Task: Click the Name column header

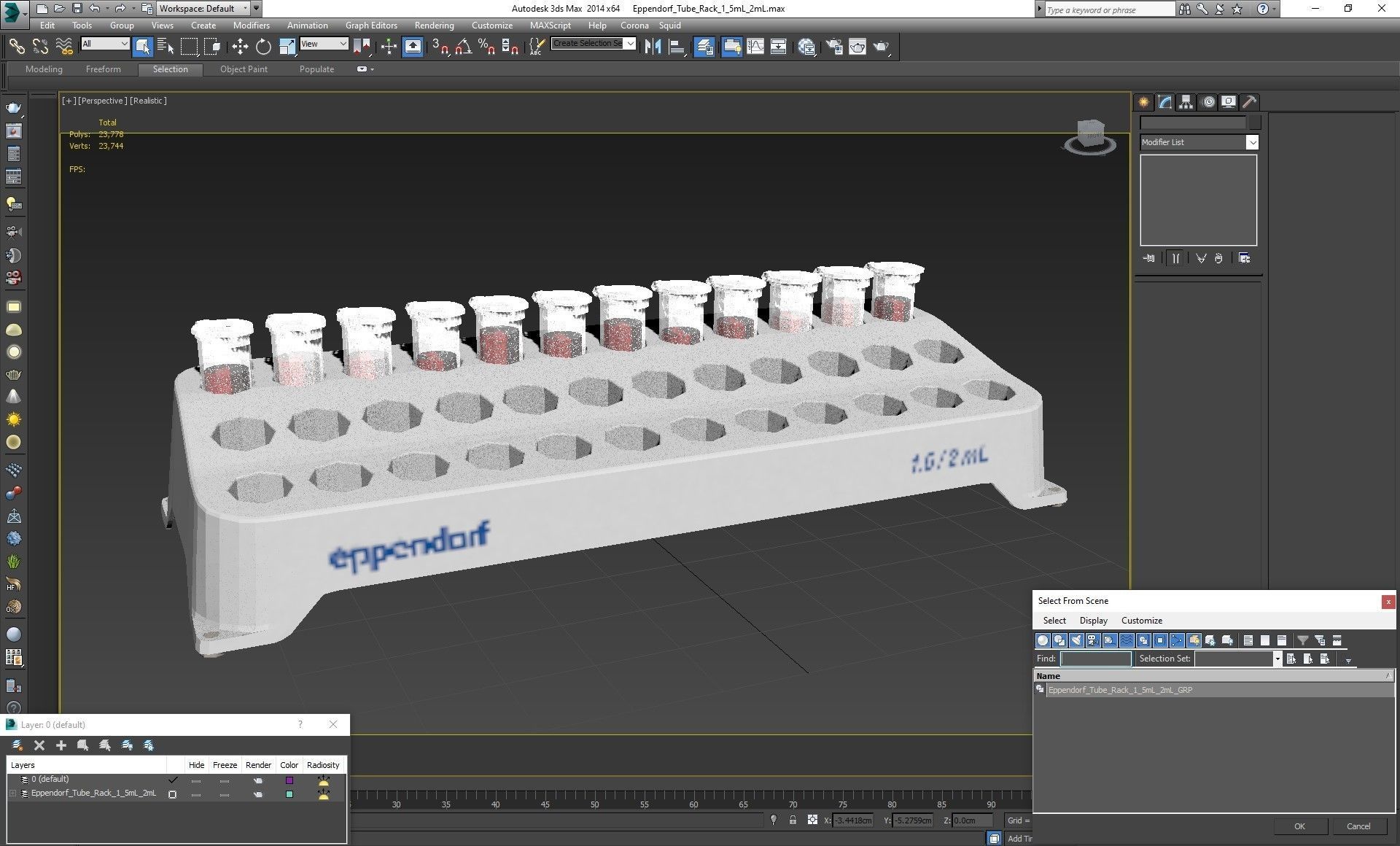Action: pyautogui.click(x=1213, y=676)
